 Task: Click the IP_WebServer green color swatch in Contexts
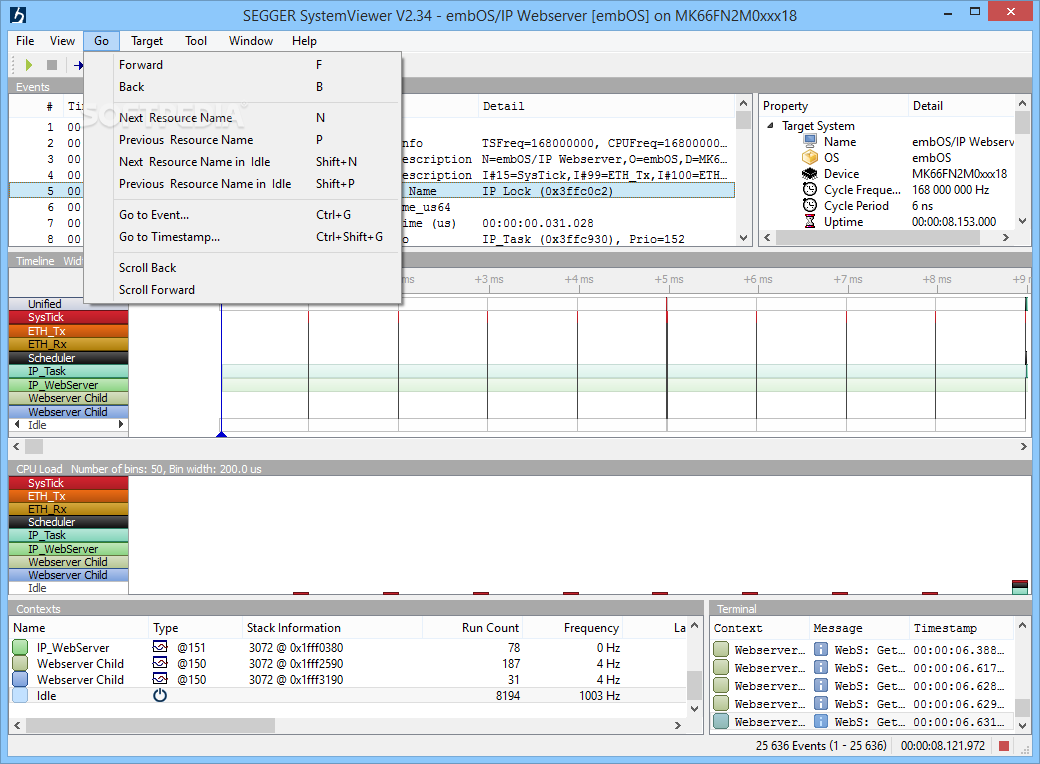(x=20, y=647)
